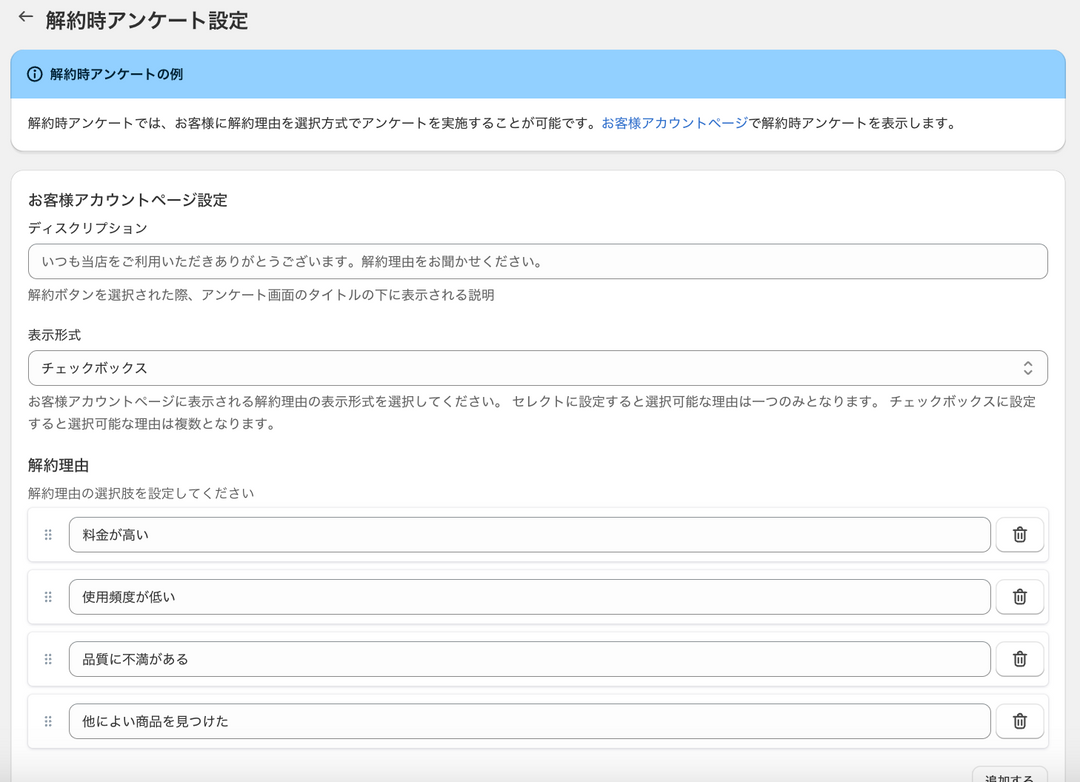This screenshot has width=1080, height=782.
Task: Click the 使用頻度が低い text input
Action: 529,597
